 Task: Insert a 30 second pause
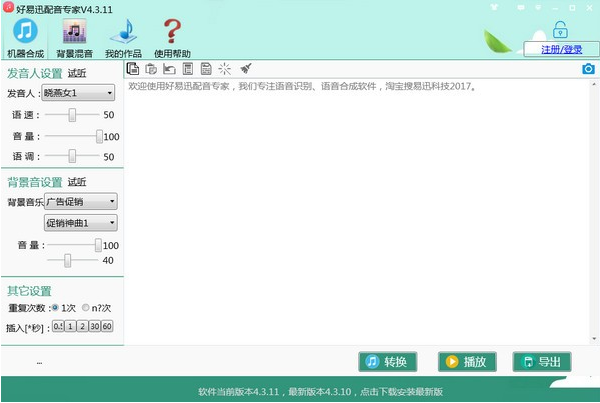pyautogui.click(x=95, y=326)
